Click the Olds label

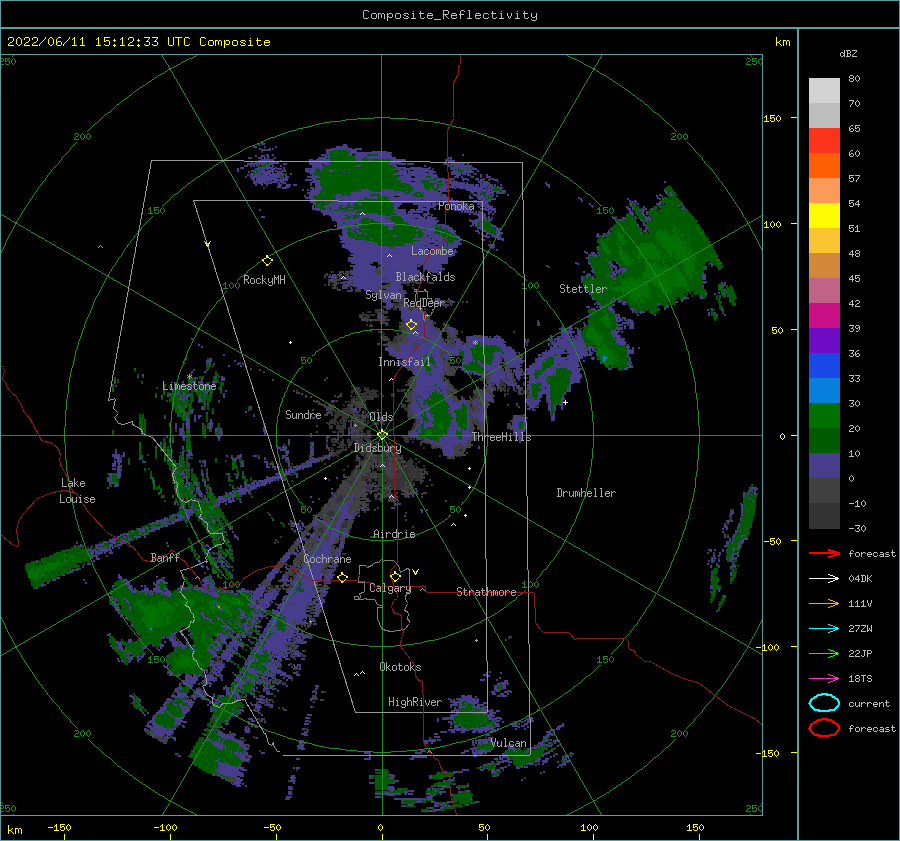[x=381, y=417]
